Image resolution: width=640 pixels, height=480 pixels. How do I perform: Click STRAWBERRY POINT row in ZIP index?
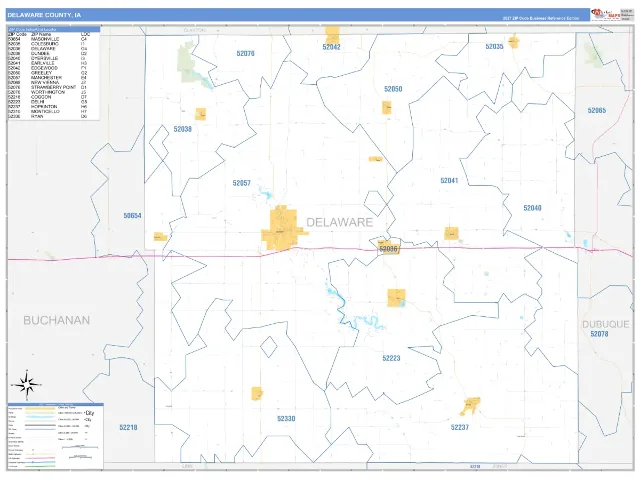(x=48, y=87)
